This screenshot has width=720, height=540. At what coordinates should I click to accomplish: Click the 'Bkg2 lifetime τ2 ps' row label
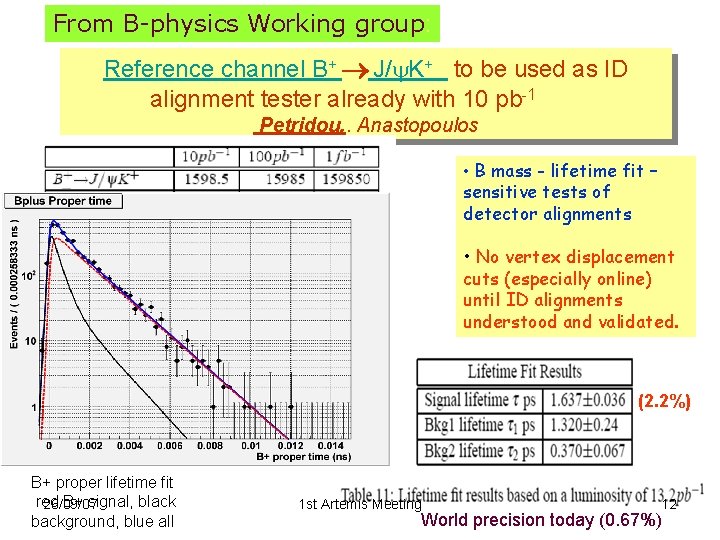(480, 451)
